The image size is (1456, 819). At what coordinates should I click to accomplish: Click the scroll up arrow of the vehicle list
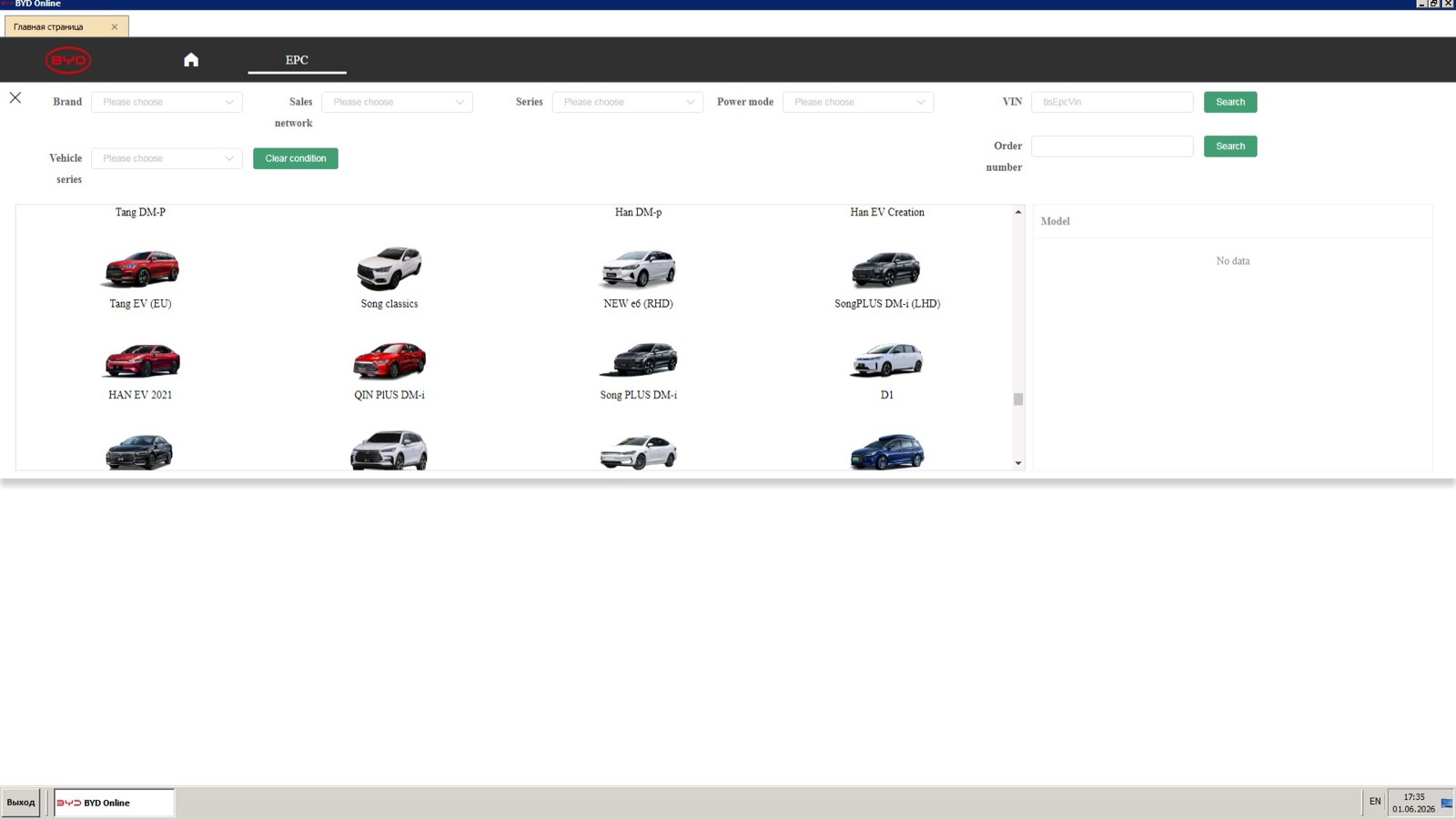click(x=1018, y=212)
